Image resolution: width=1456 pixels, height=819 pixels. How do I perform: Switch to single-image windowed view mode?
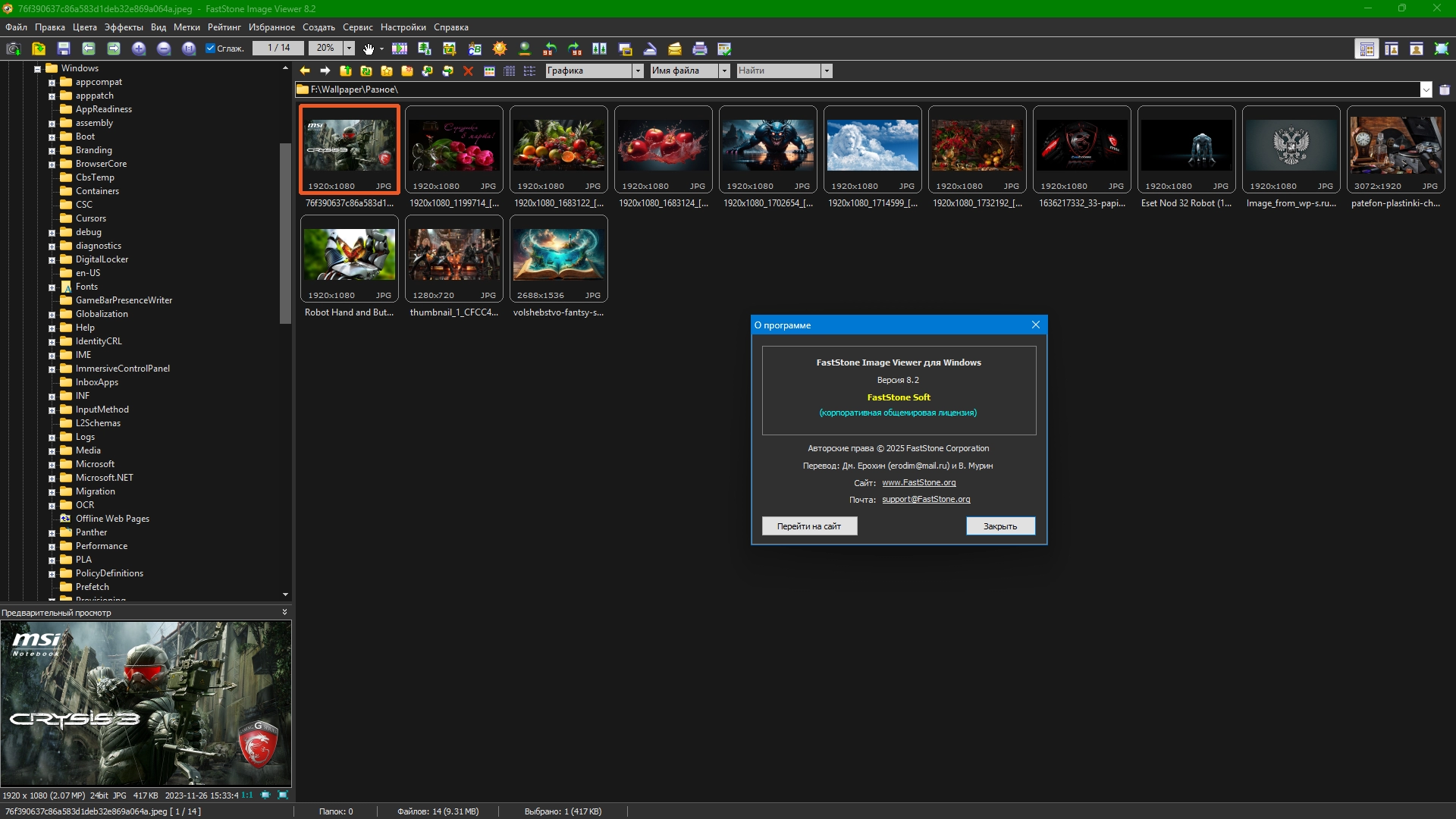click(x=1416, y=49)
